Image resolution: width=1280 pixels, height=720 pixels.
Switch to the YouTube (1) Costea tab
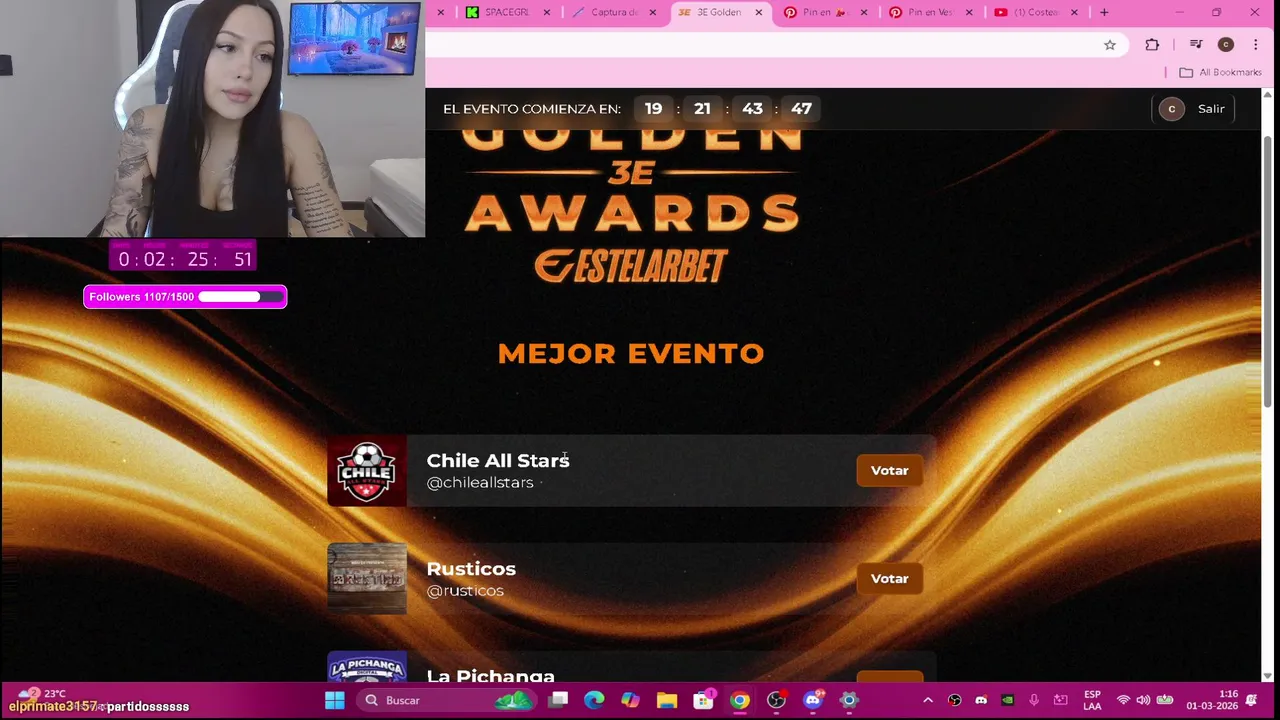1035,12
